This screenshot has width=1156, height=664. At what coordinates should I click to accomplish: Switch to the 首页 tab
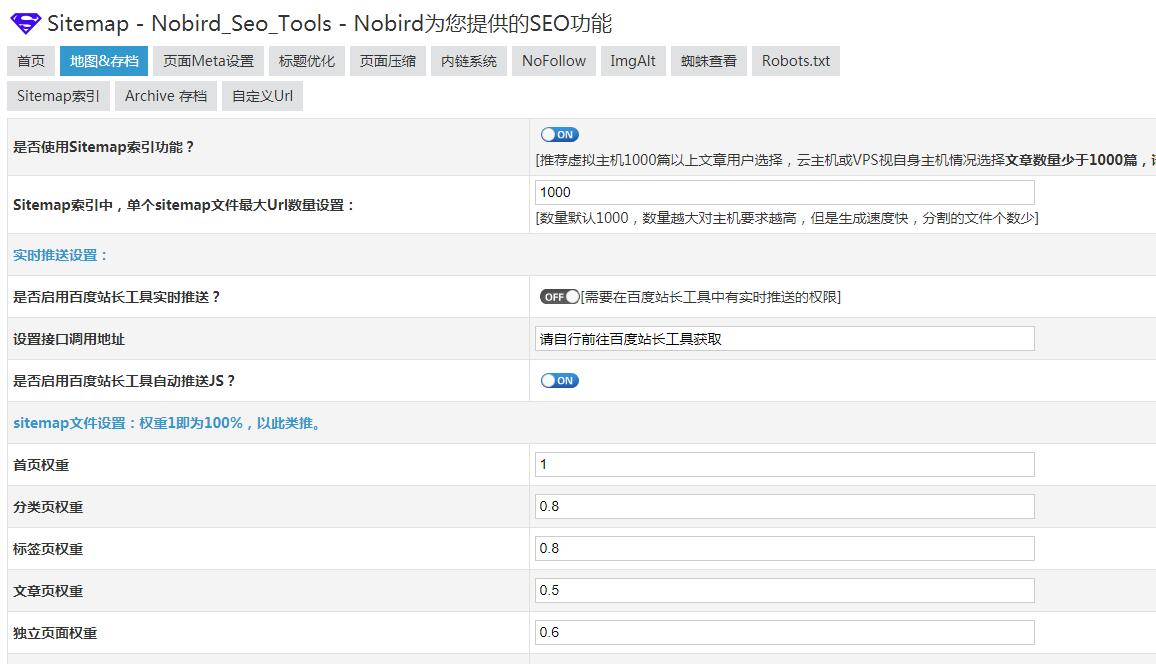(30, 60)
